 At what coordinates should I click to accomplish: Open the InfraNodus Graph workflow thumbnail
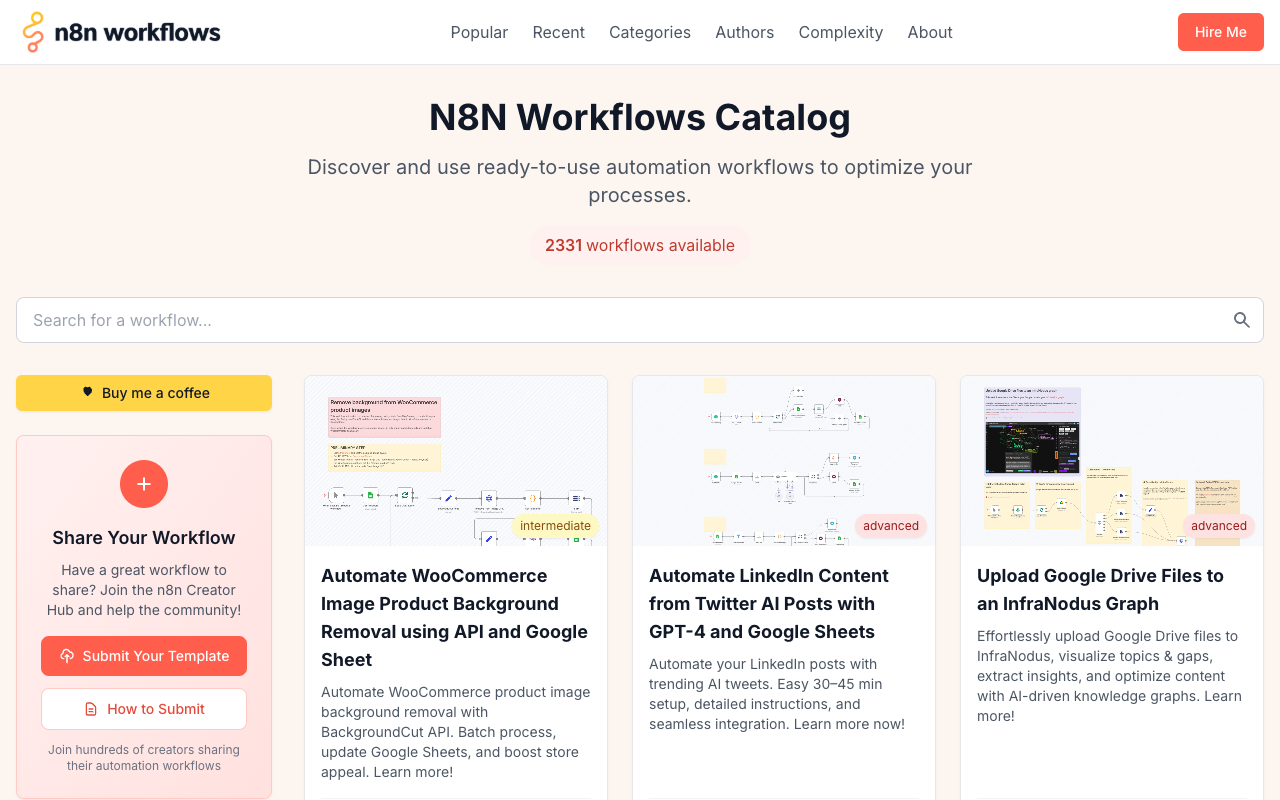[x=1112, y=461]
